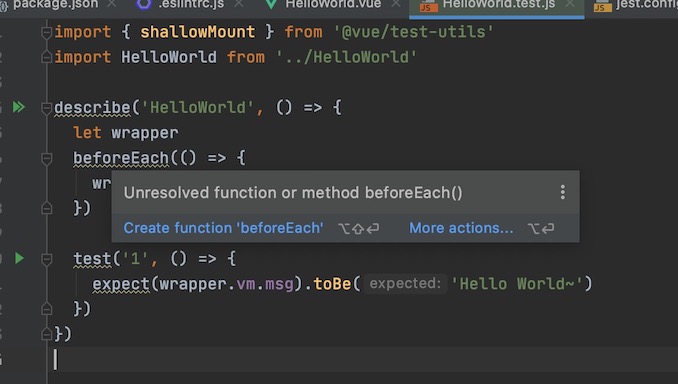
Task: Click the 'Hello World~' string literal
Action: pyautogui.click(x=517, y=284)
